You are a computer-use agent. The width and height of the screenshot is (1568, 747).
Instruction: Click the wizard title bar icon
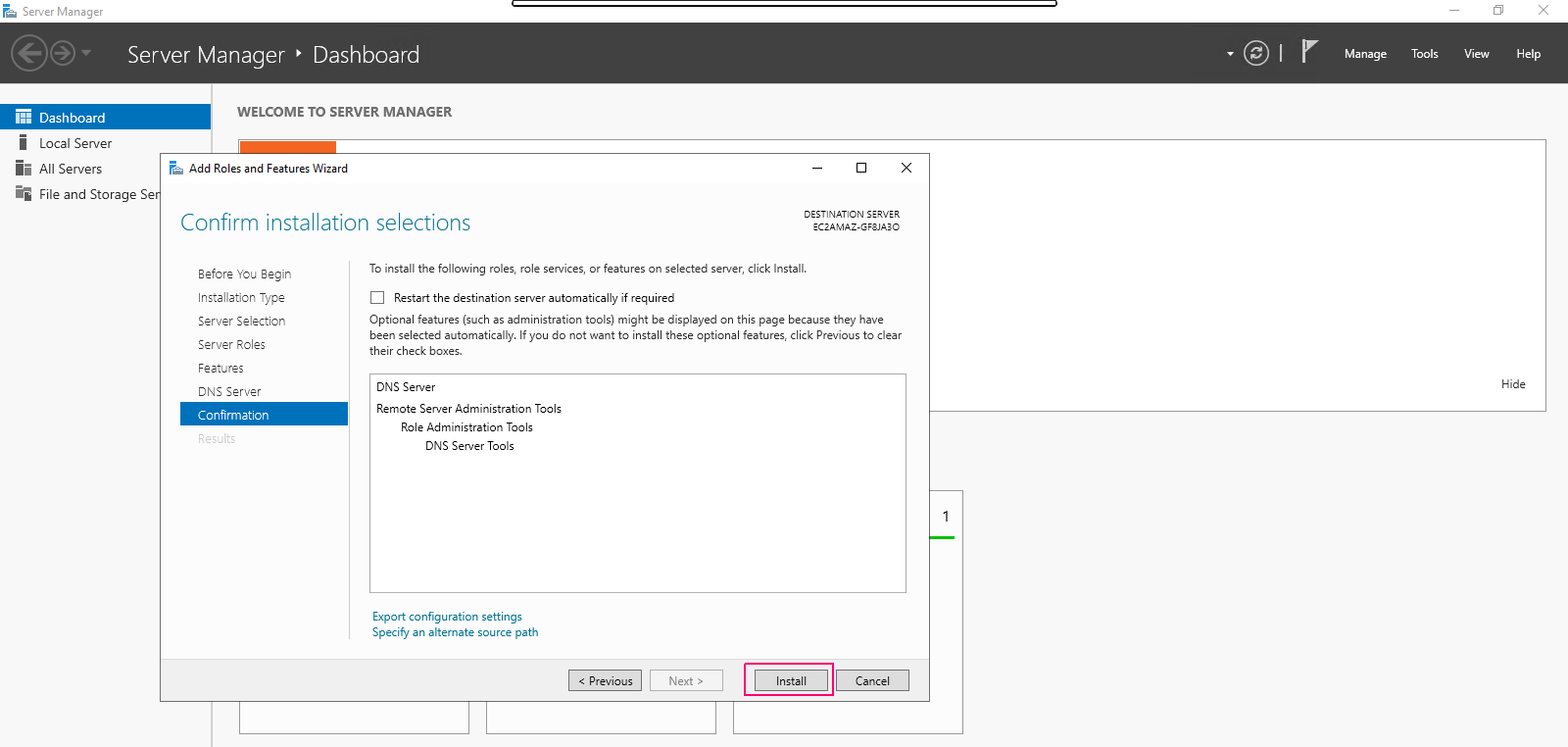click(176, 168)
